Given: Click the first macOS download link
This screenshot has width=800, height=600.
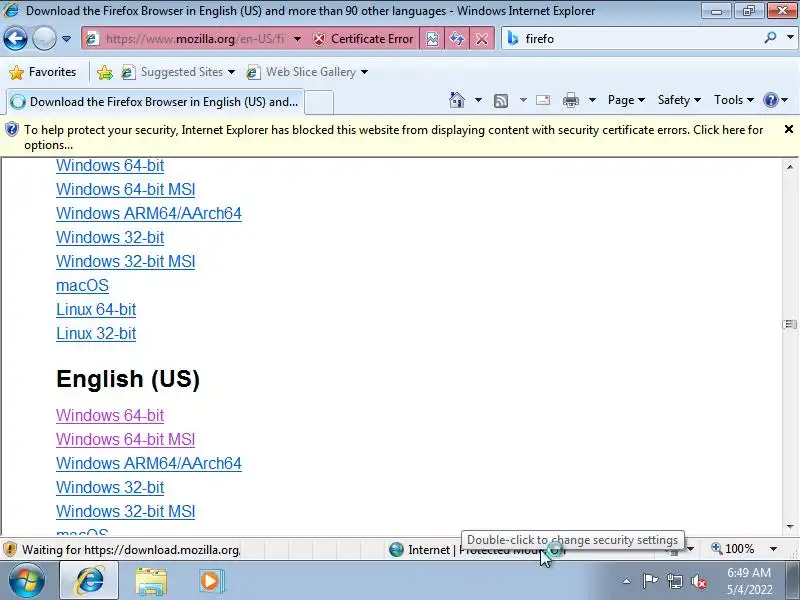Looking at the screenshot, I should pos(82,285).
